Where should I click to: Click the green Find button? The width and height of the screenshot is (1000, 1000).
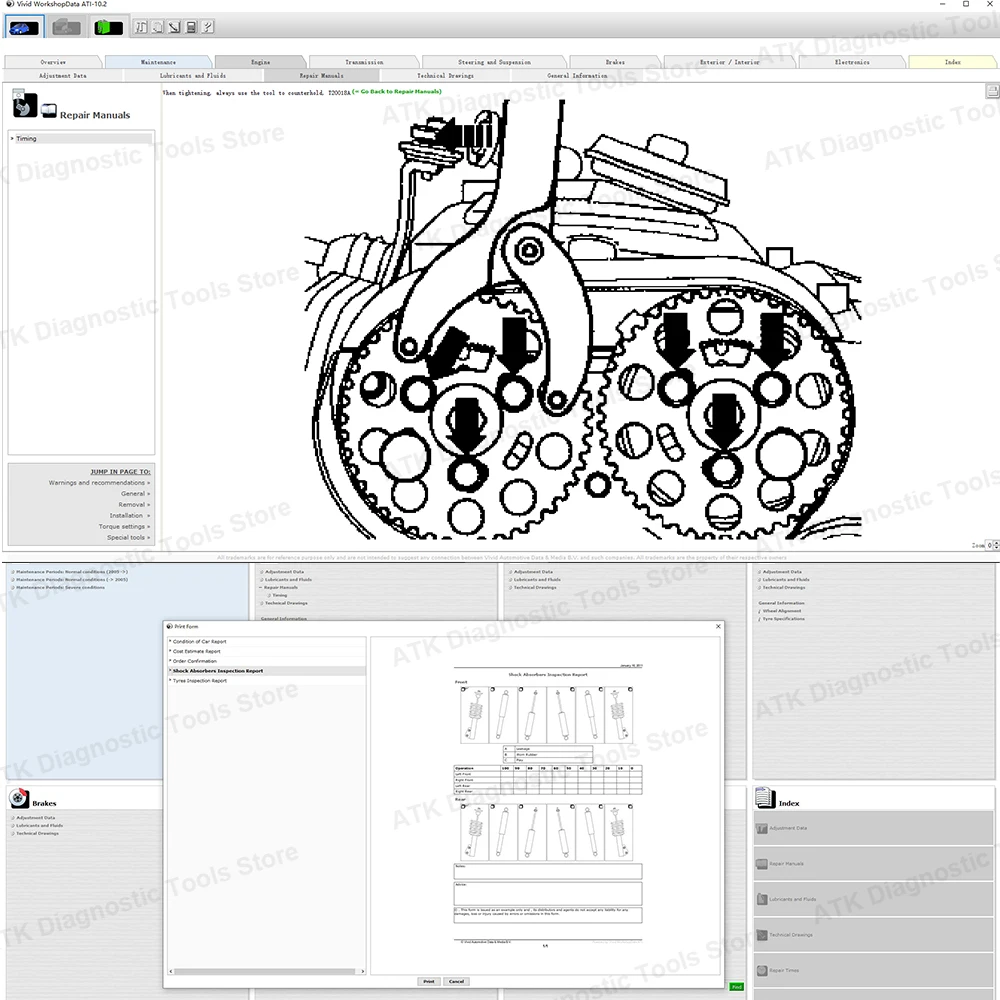pyautogui.click(x=736, y=987)
